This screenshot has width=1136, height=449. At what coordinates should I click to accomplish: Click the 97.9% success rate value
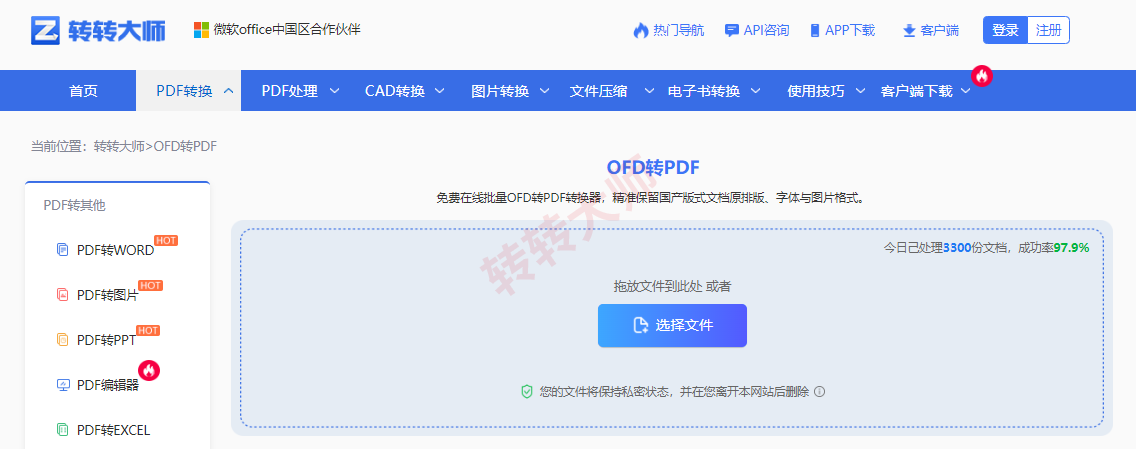[x=1072, y=247]
